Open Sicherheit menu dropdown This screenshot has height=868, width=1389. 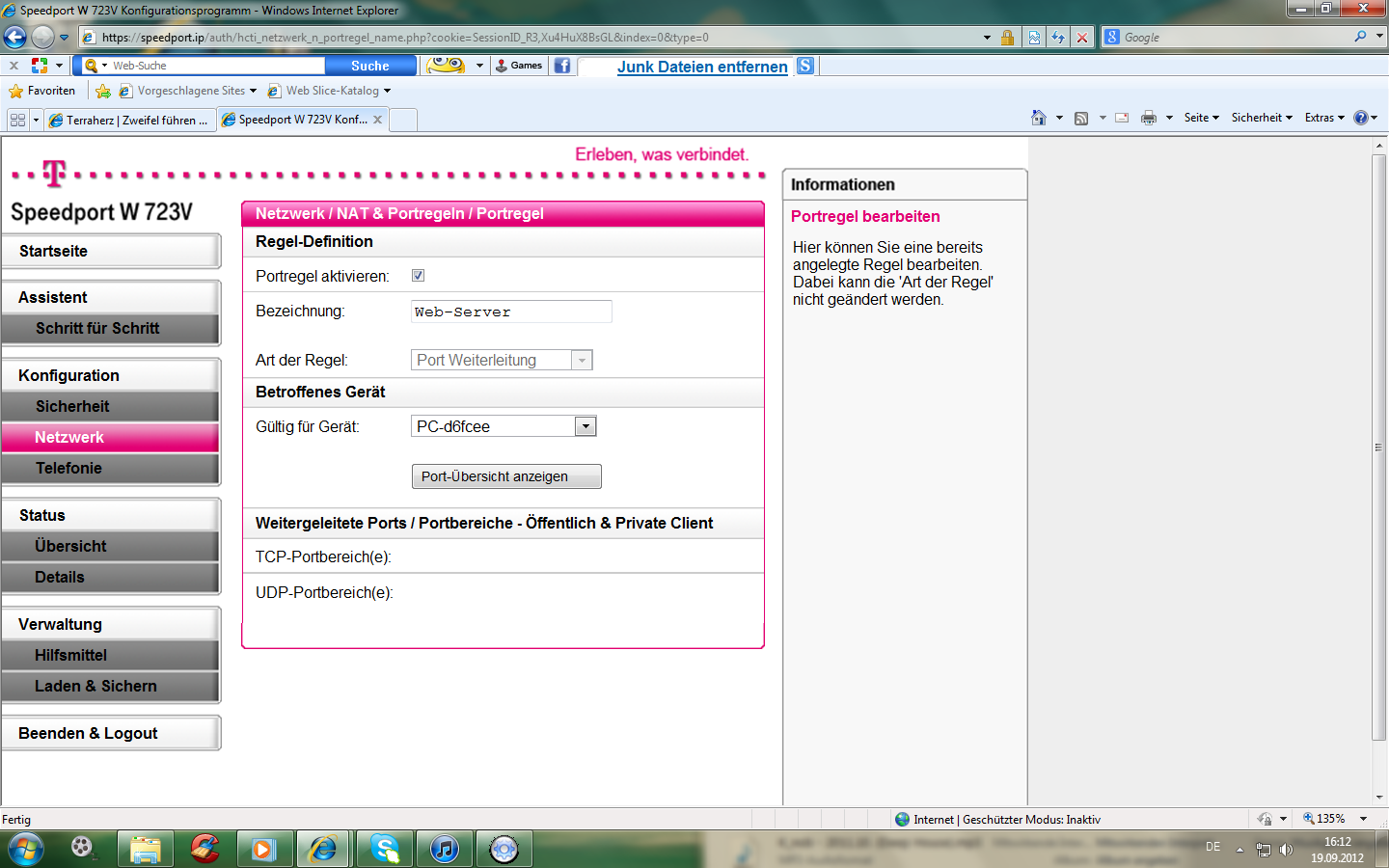(1262, 118)
